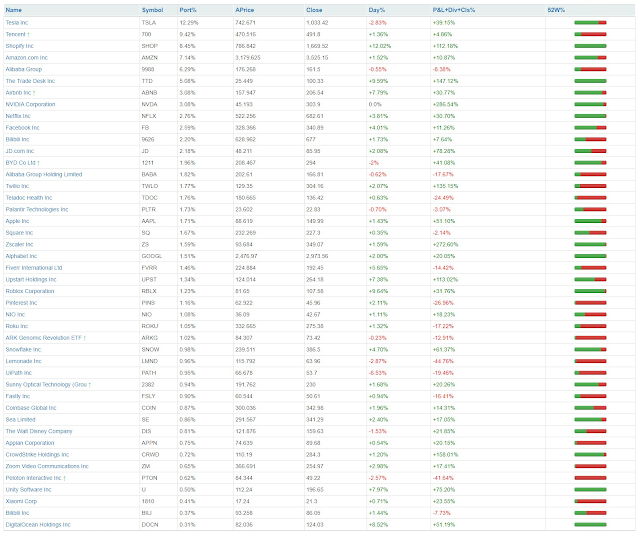Select the Close value "2,973.56"
Screen dimensions: 640x533
pos(317,256)
